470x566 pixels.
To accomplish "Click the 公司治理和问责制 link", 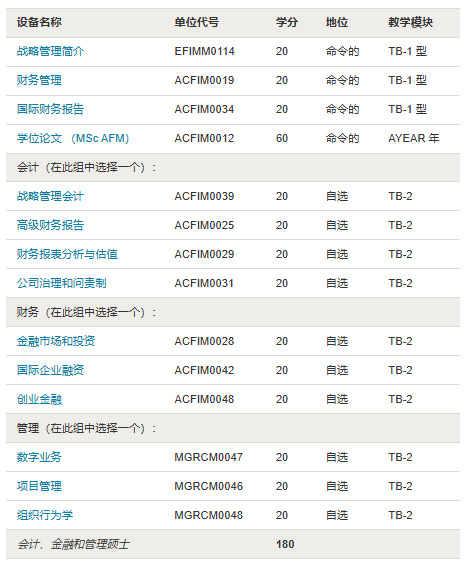I will (x=61, y=283).
